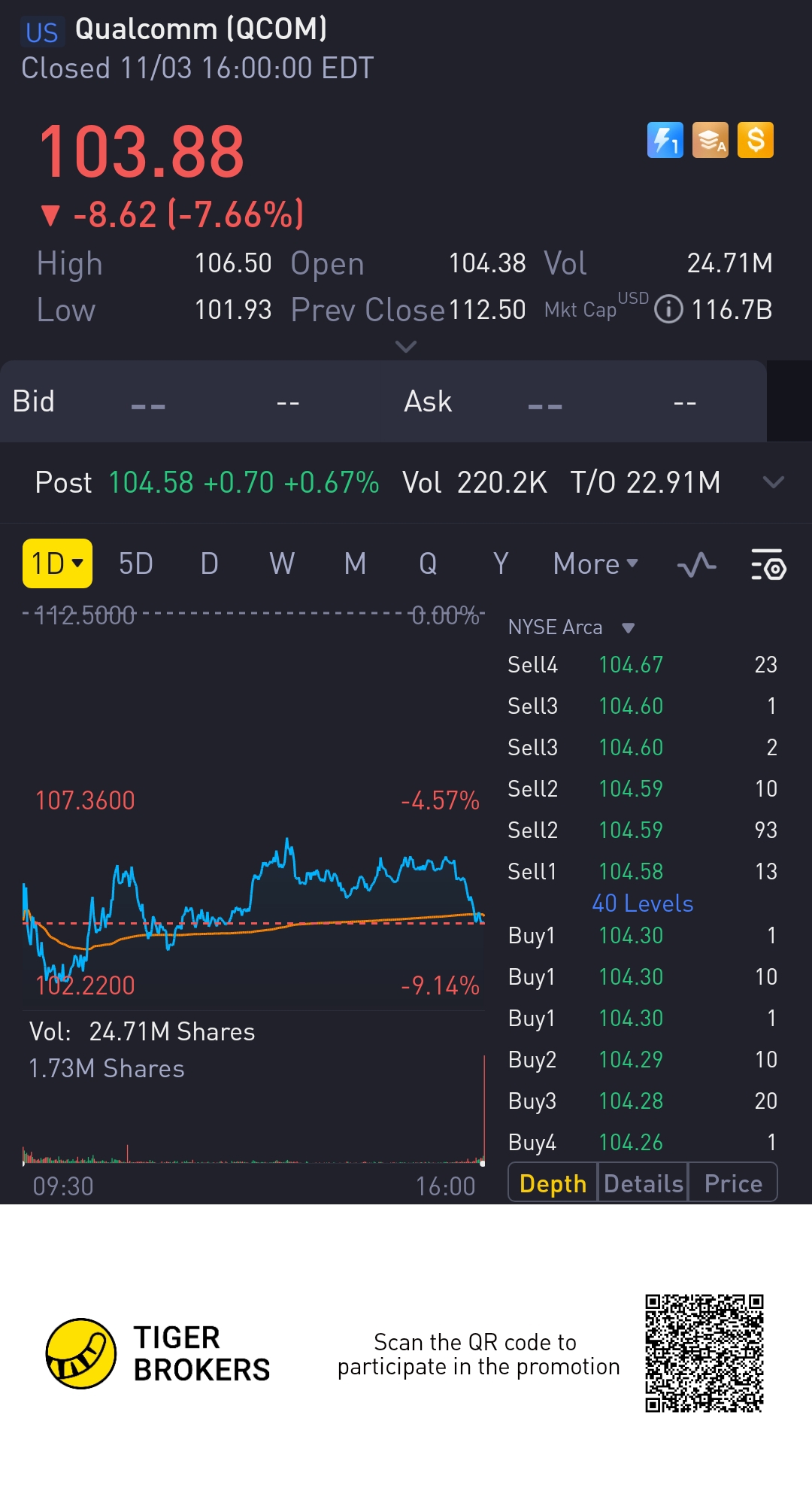Open the 1D timeframe dropdown
The height and width of the screenshot is (1503, 812).
[x=57, y=563]
